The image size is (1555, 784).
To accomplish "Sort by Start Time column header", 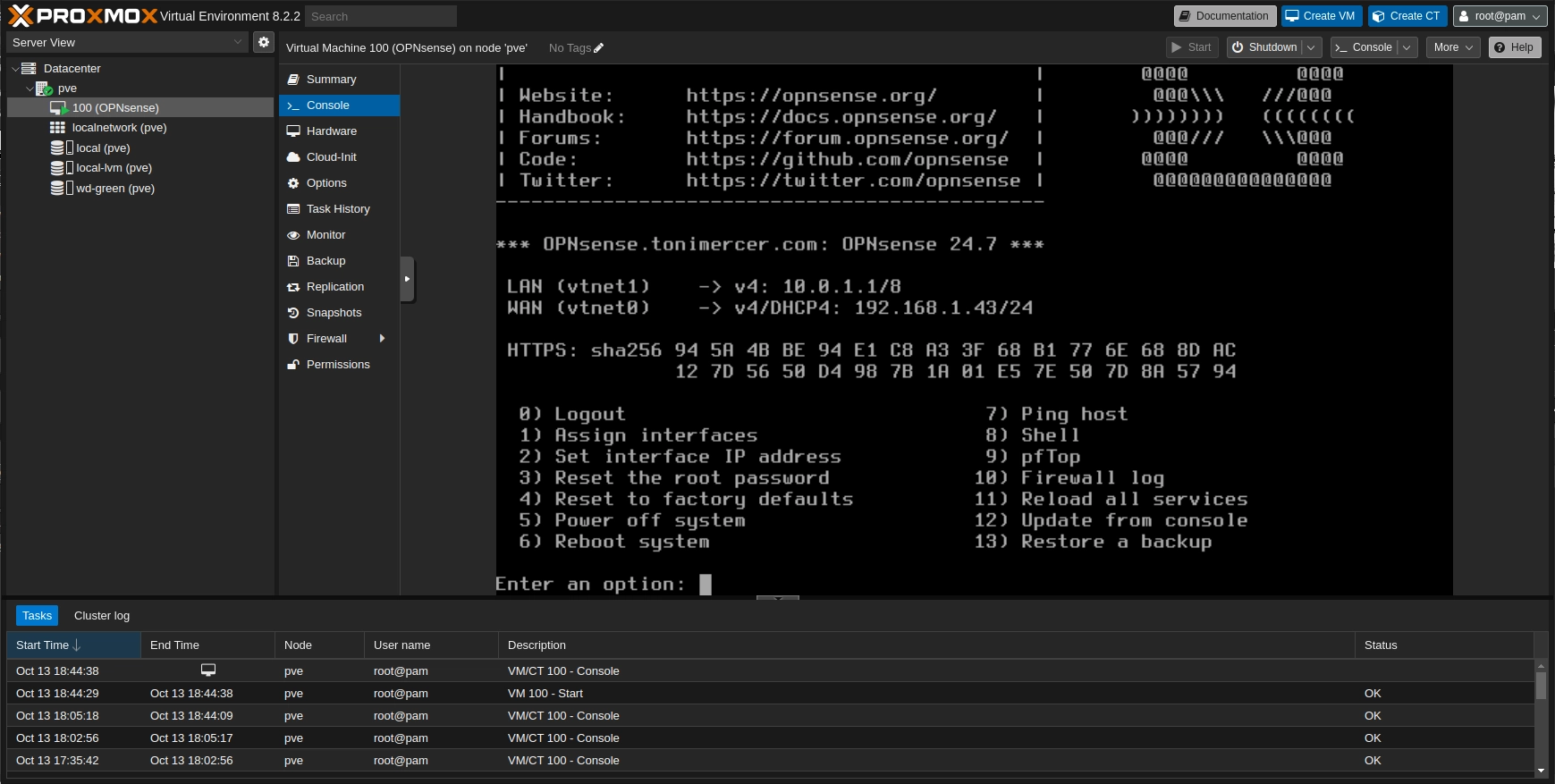I will (x=73, y=645).
